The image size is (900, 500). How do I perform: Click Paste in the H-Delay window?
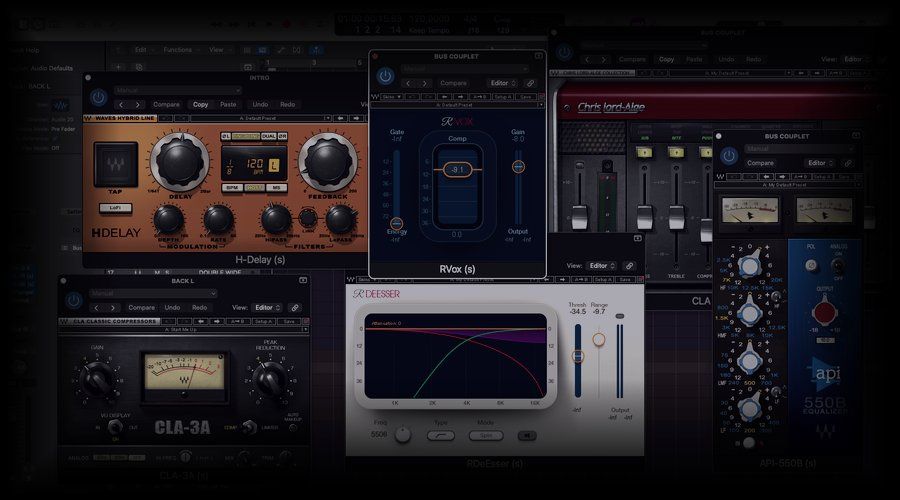pyautogui.click(x=228, y=104)
